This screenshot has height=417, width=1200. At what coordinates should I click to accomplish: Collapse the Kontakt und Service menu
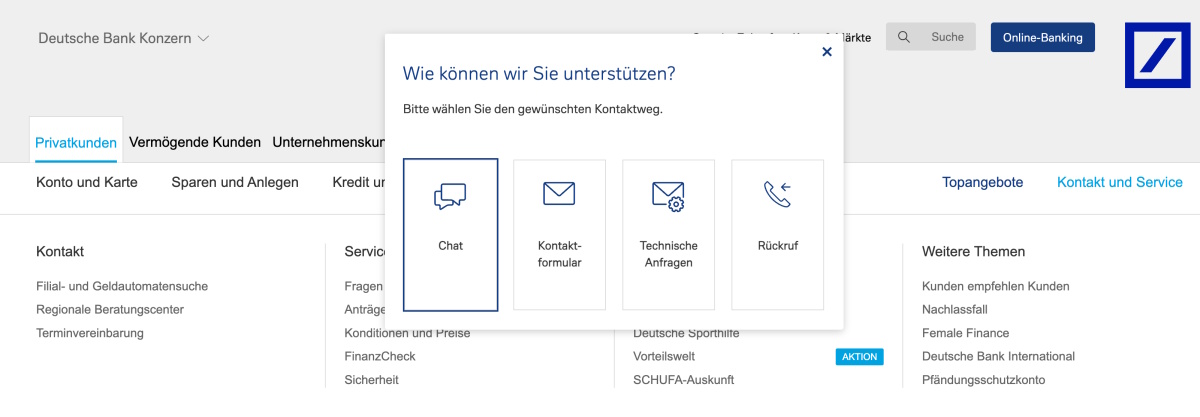tap(1119, 182)
